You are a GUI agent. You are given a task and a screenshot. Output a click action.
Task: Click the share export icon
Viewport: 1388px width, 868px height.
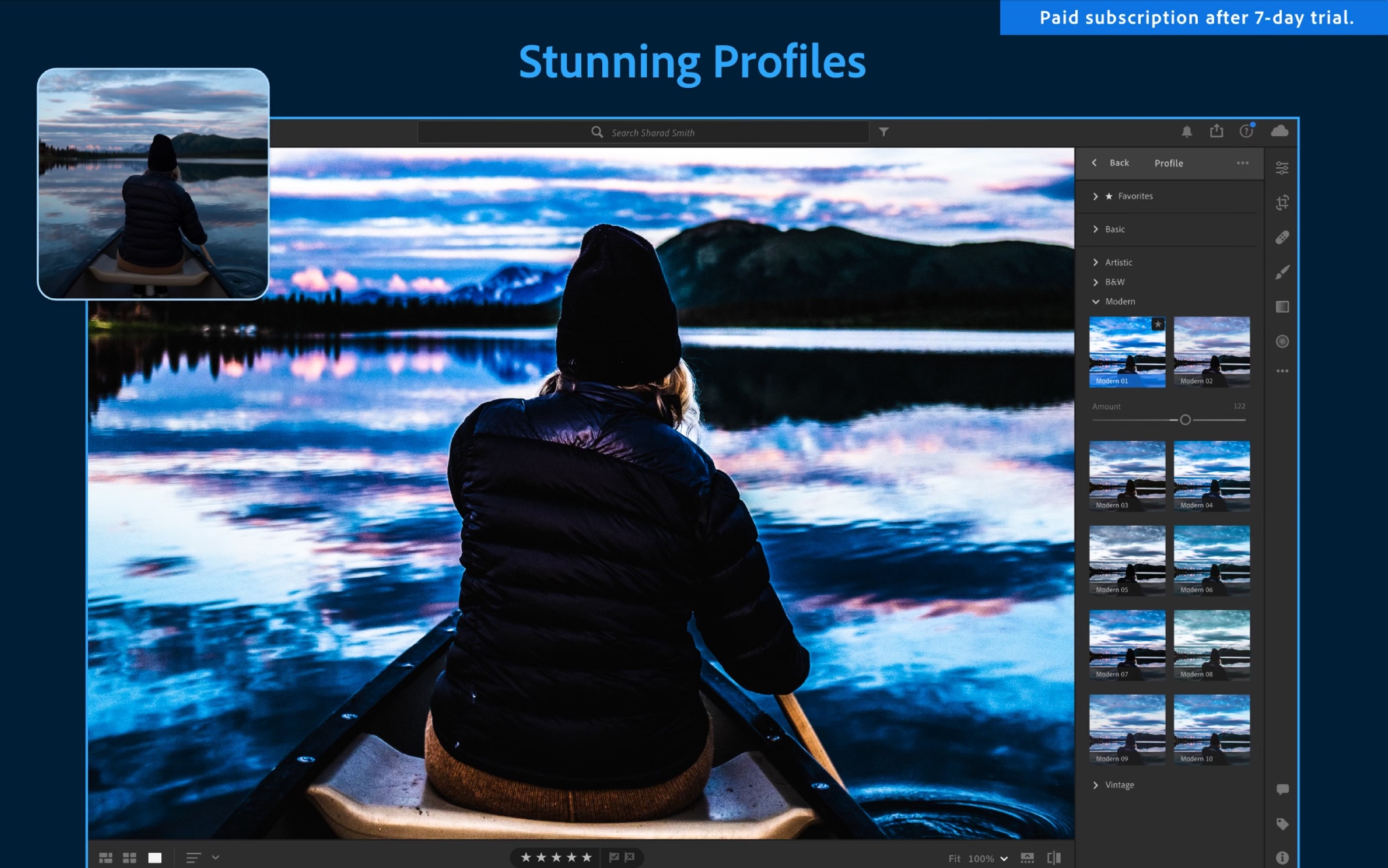[1216, 131]
